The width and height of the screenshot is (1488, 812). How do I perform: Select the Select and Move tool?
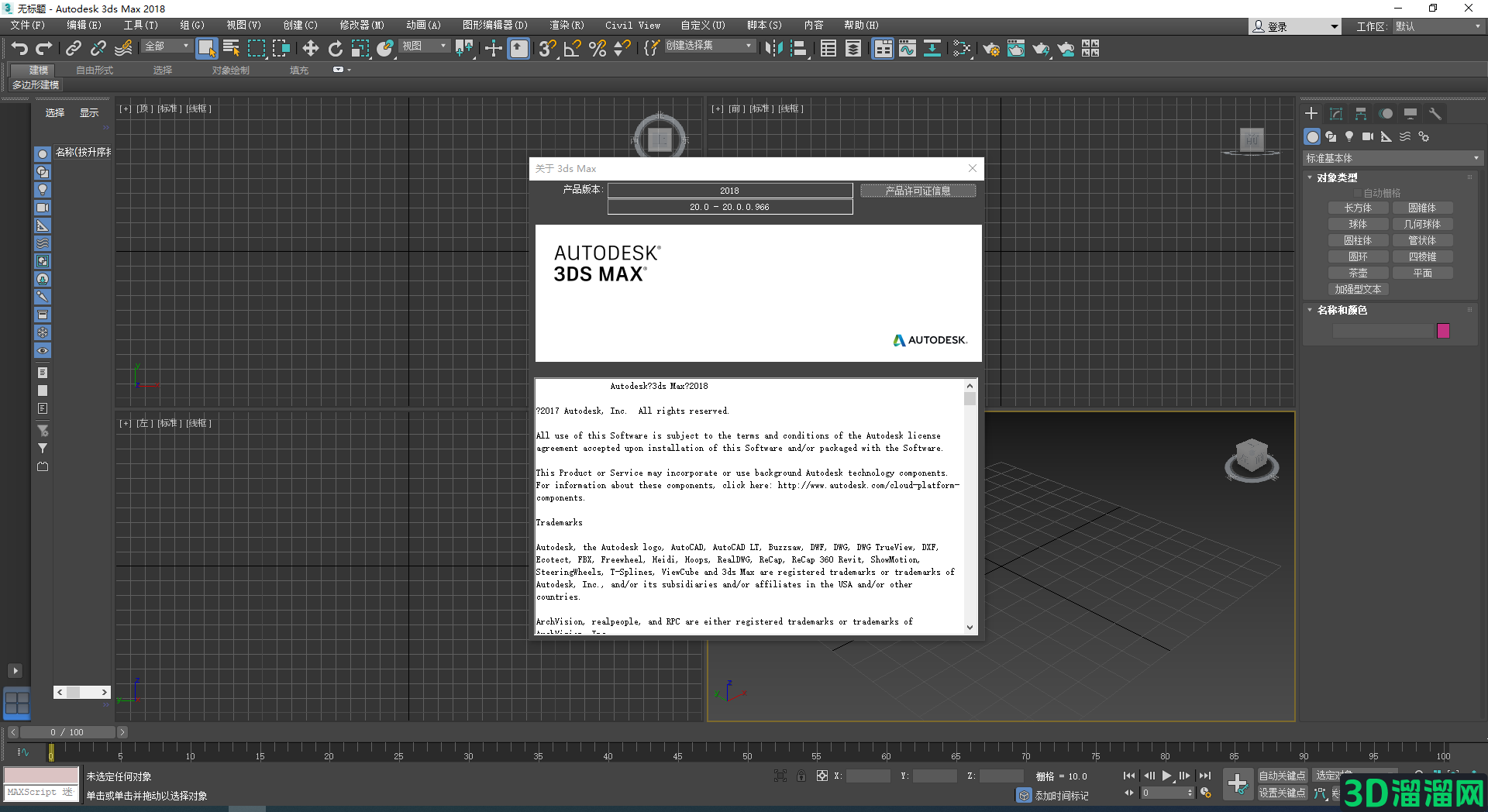coord(311,48)
